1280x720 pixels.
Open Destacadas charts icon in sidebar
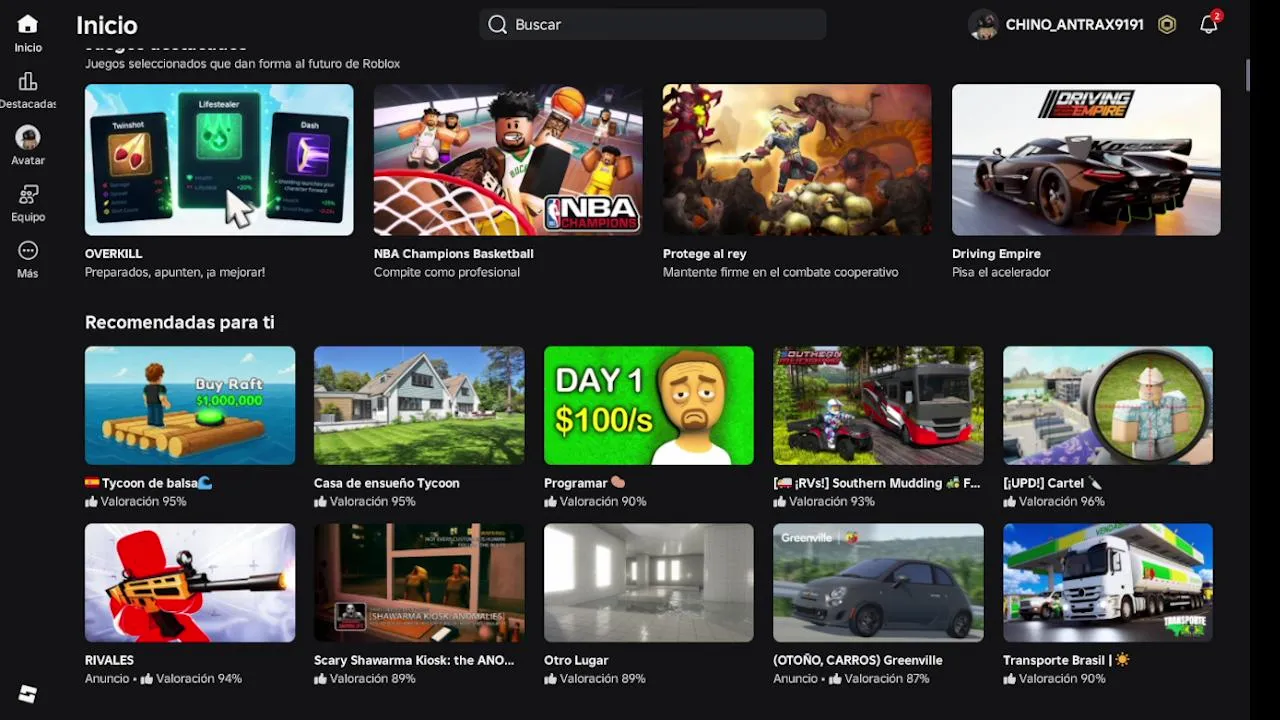(28, 81)
